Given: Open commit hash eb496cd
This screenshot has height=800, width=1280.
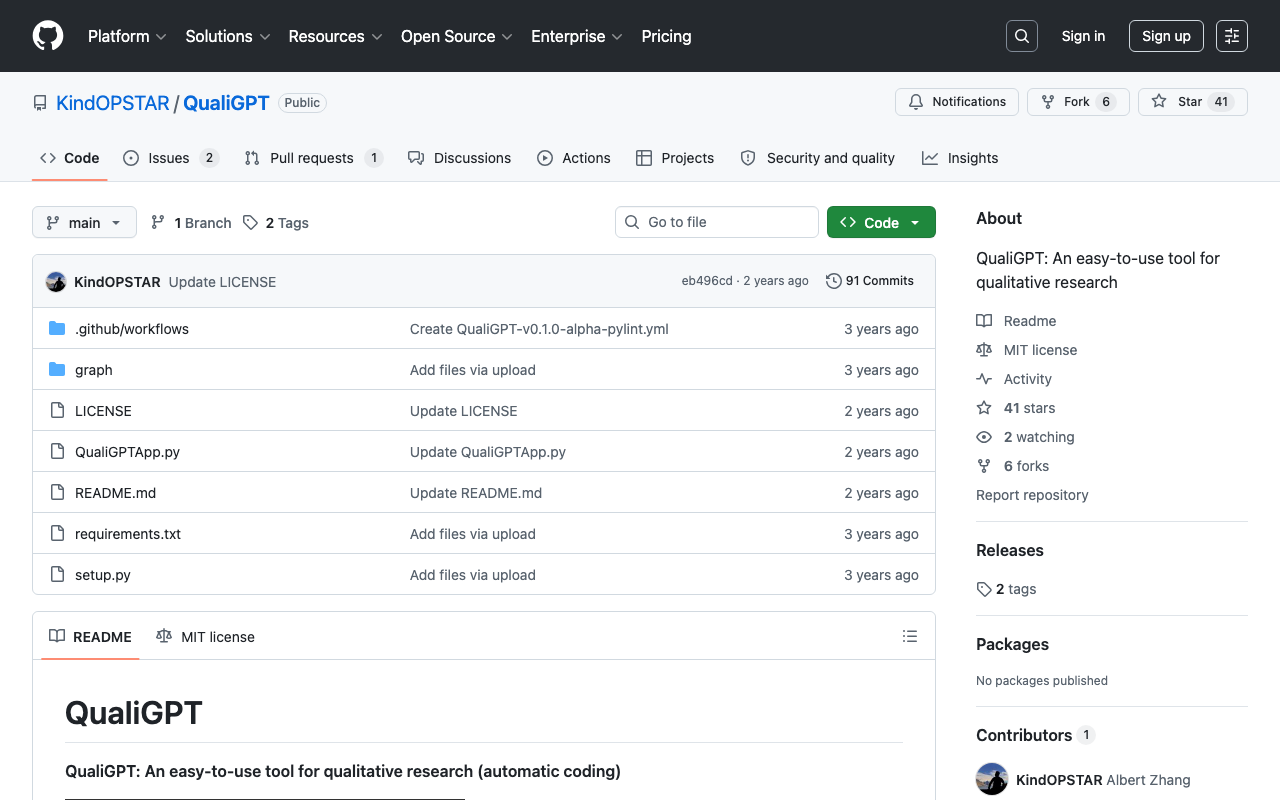Looking at the screenshot, I should pyautogui.click(x=707, y=281).
